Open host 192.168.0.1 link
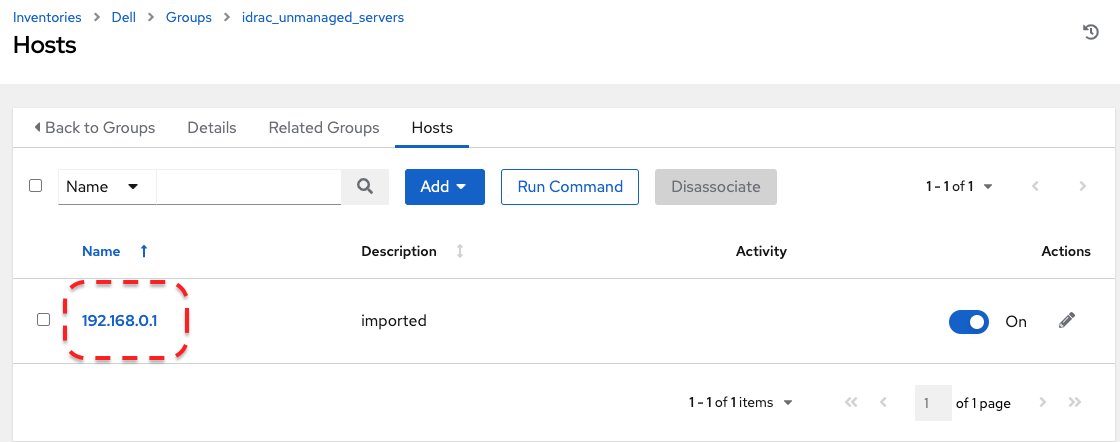1120x442 pixels. pyautogui.click(x=120, y=321)
